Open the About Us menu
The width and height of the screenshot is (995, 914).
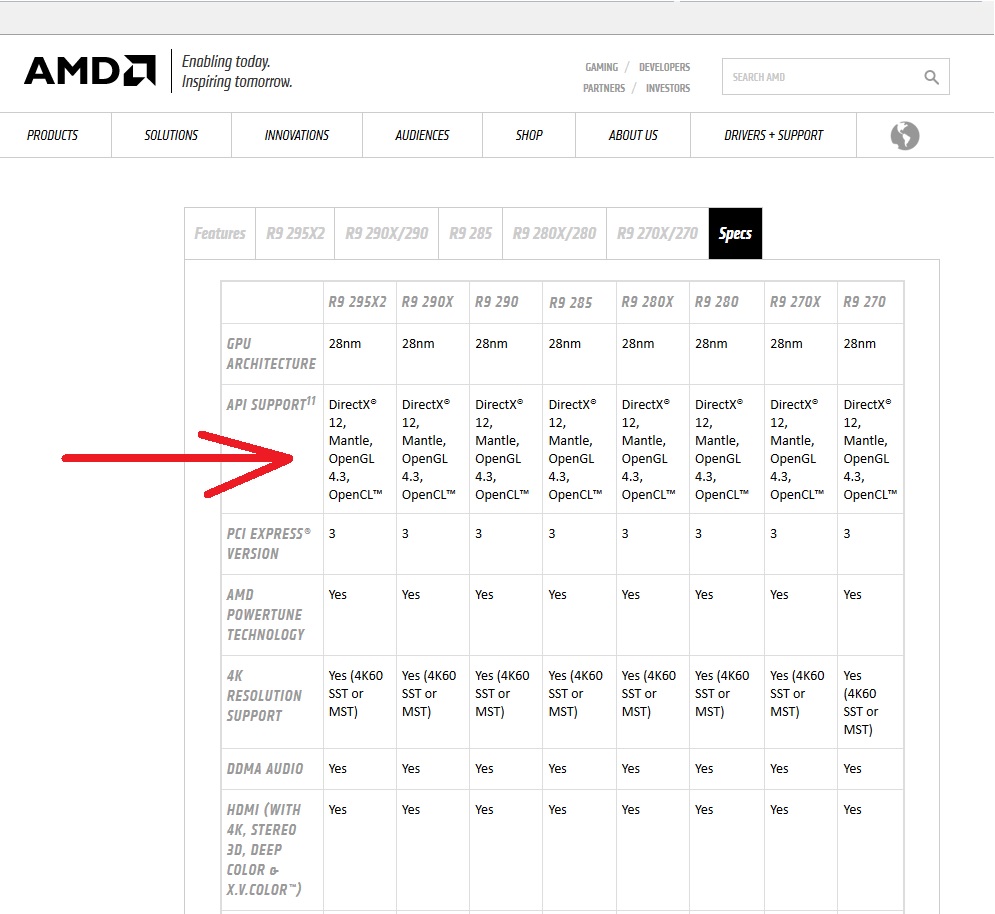[633, 135]
